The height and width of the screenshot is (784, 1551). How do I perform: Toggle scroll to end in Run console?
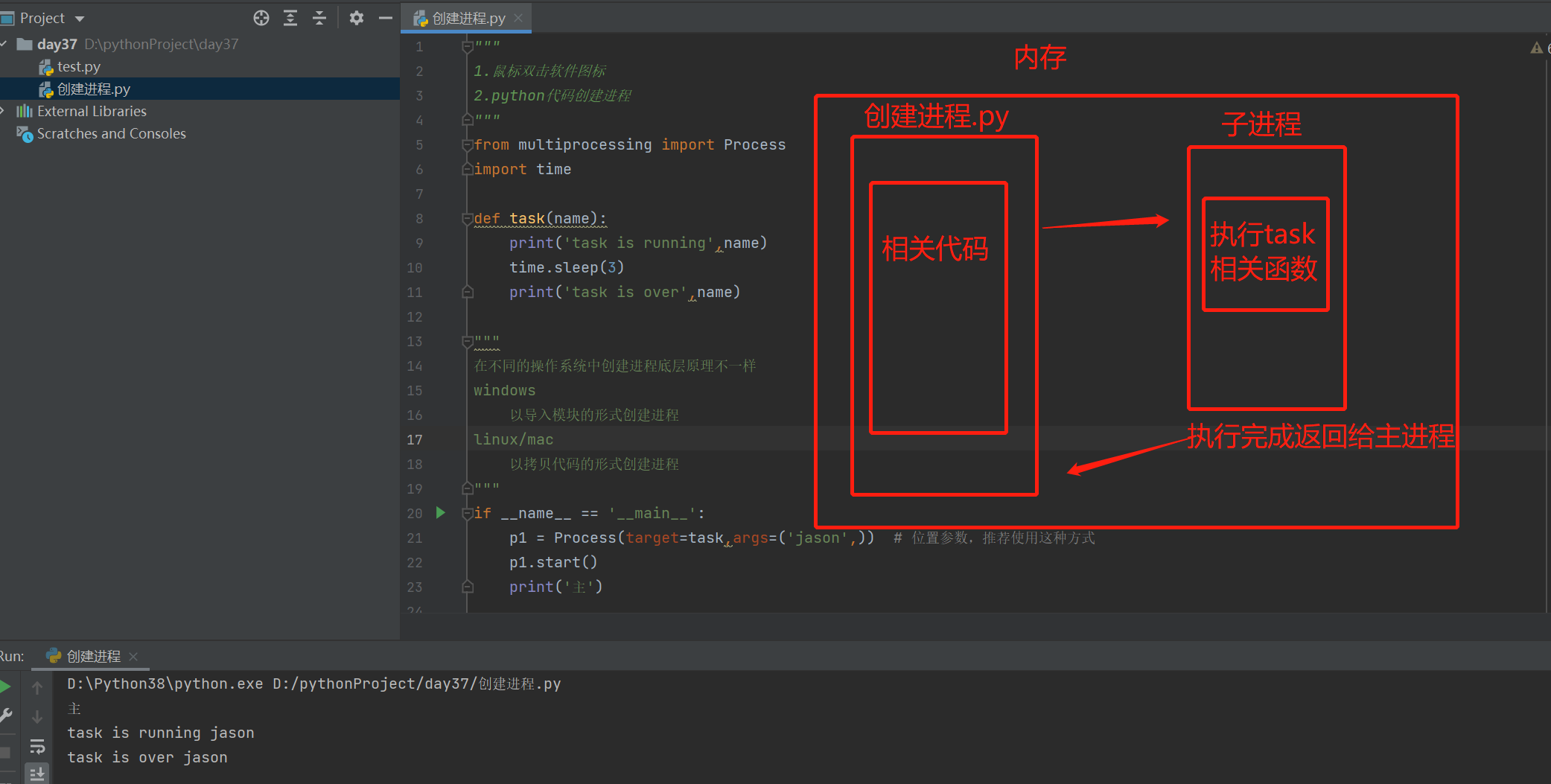pos(37,774)
